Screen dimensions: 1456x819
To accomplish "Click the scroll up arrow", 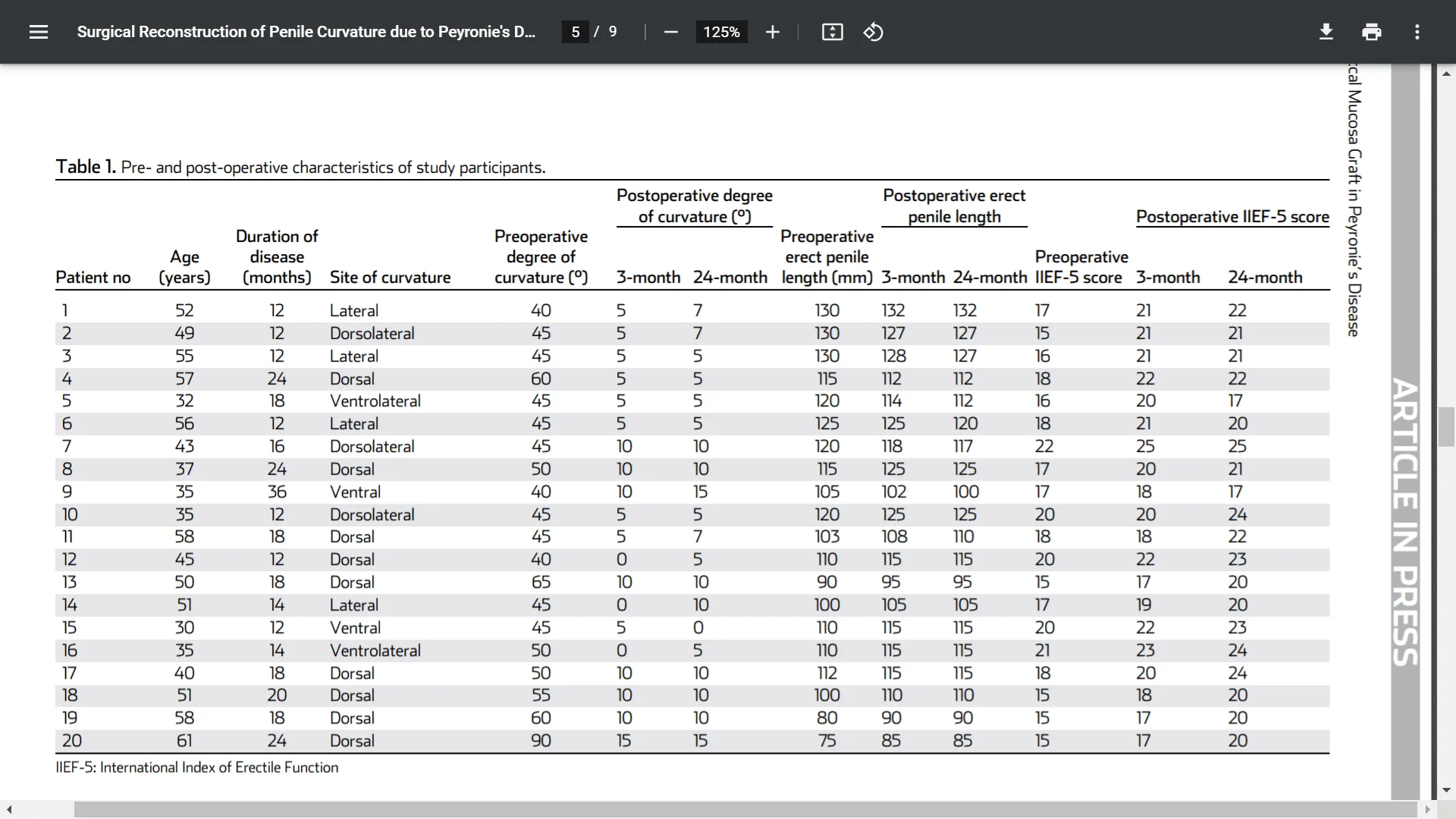I will click(x=1446, y=74).
